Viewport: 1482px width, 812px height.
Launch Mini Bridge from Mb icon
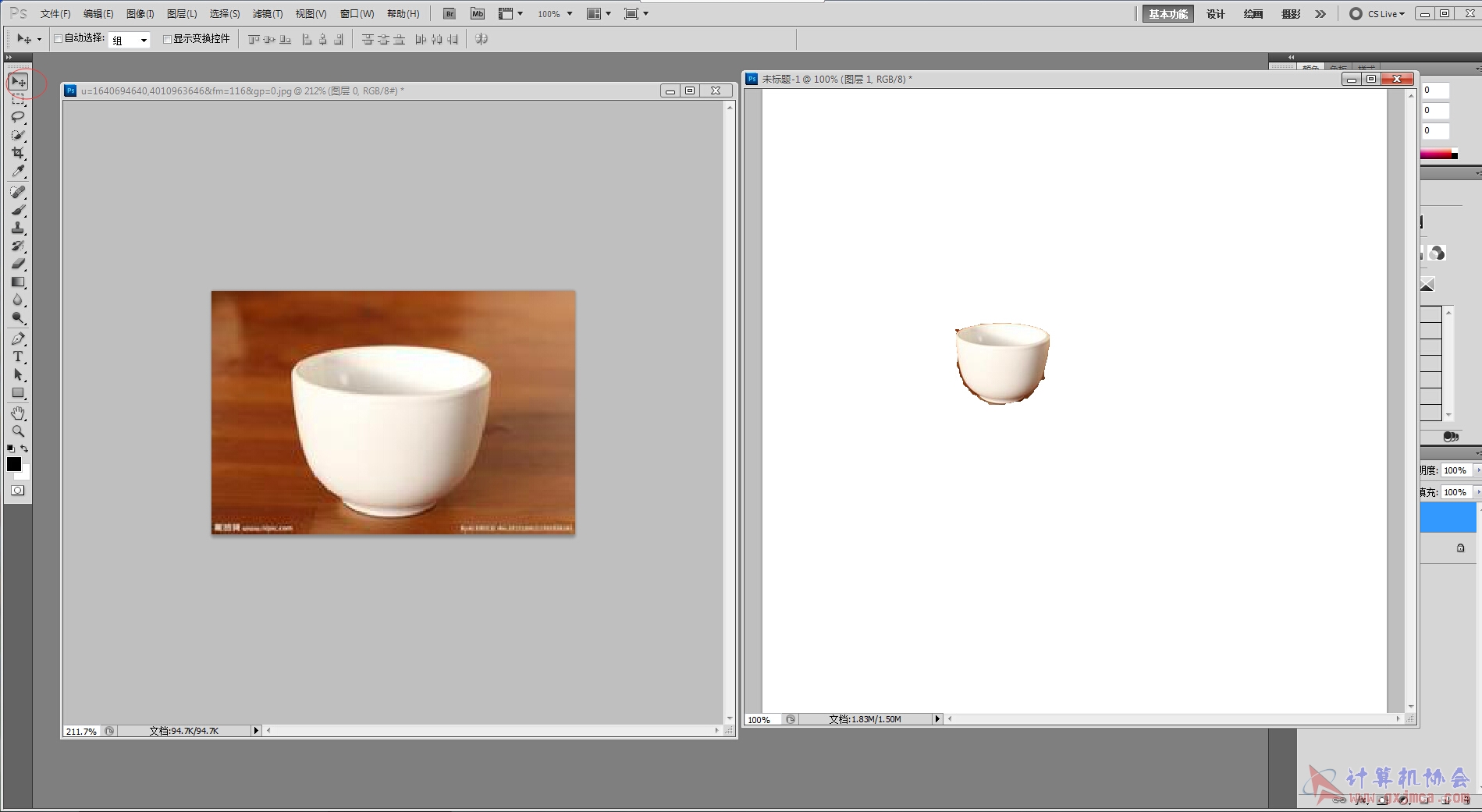(478, 14)
